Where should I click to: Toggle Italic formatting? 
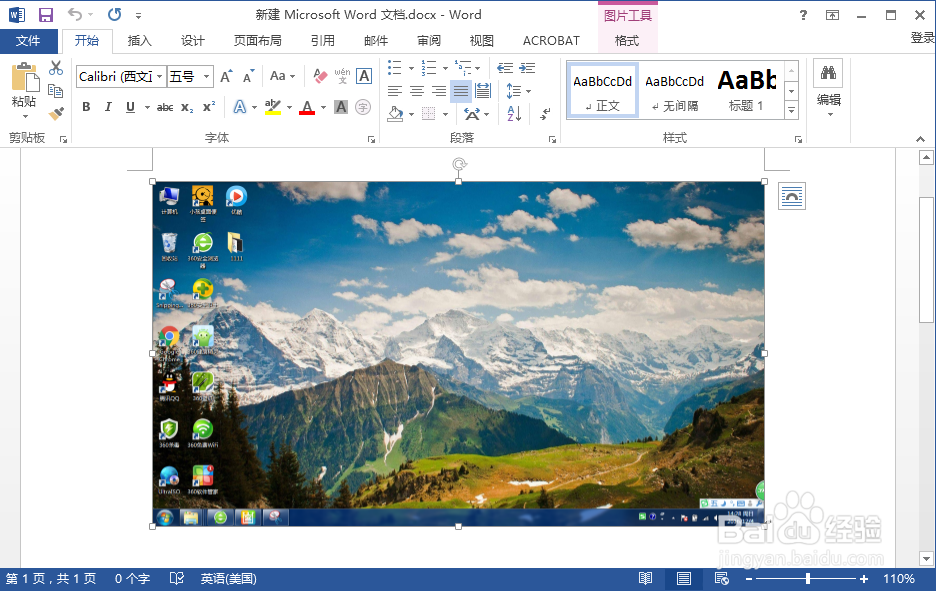[108, 107]
